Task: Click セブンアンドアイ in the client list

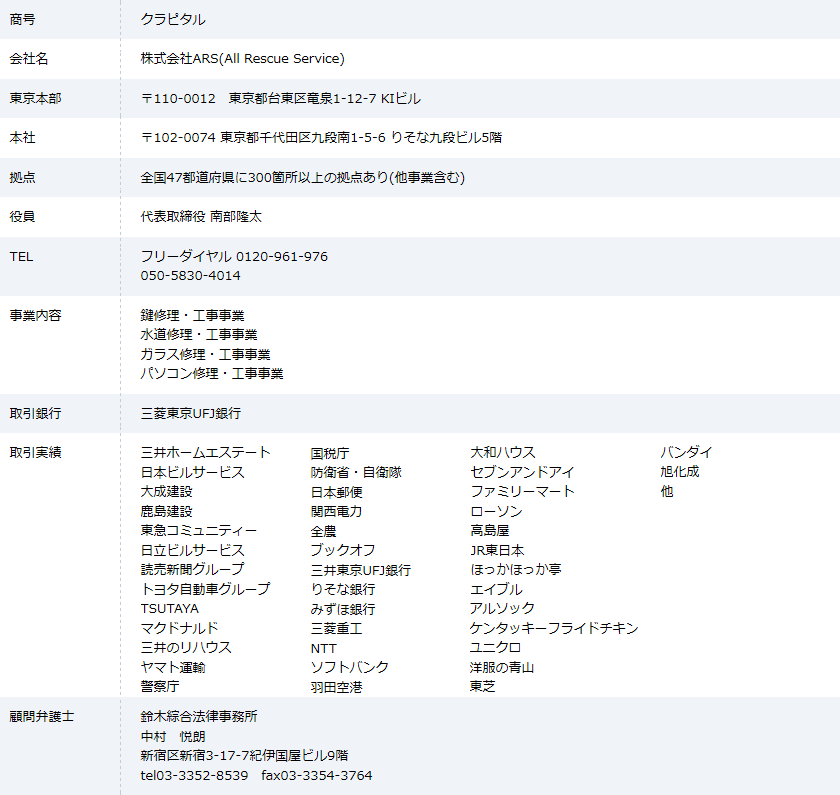Action: coord(522,472)
